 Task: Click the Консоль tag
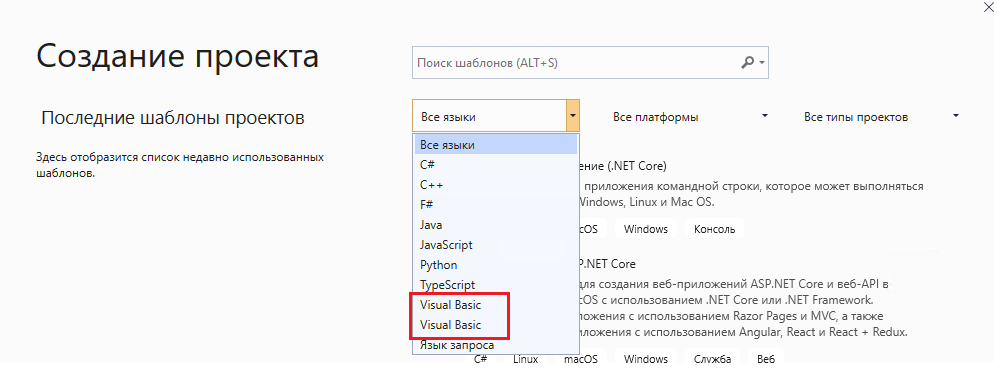click(714, 229)
